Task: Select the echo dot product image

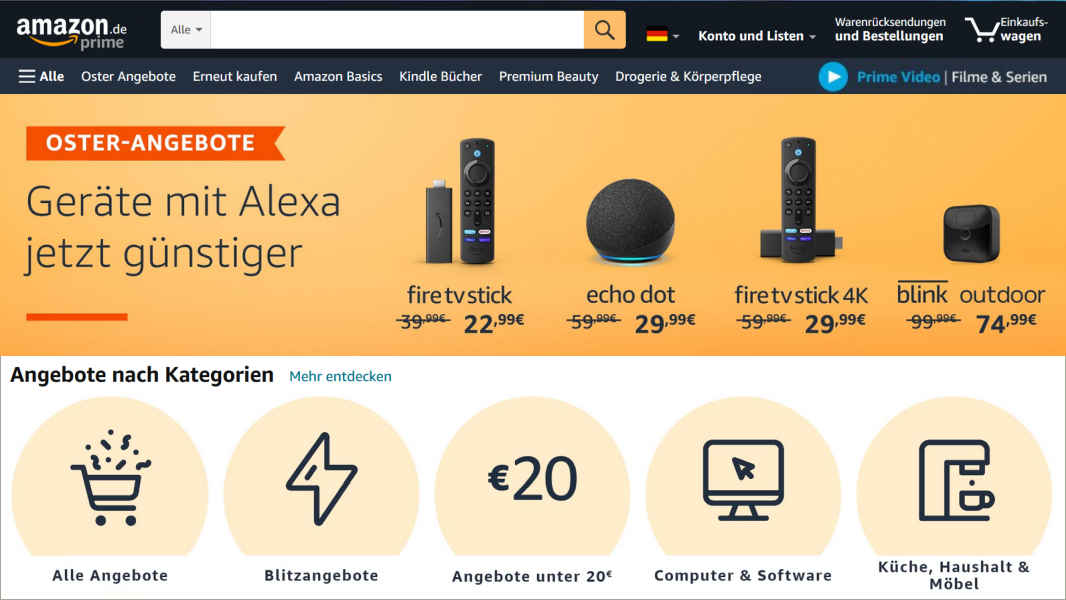Action: 631,222
